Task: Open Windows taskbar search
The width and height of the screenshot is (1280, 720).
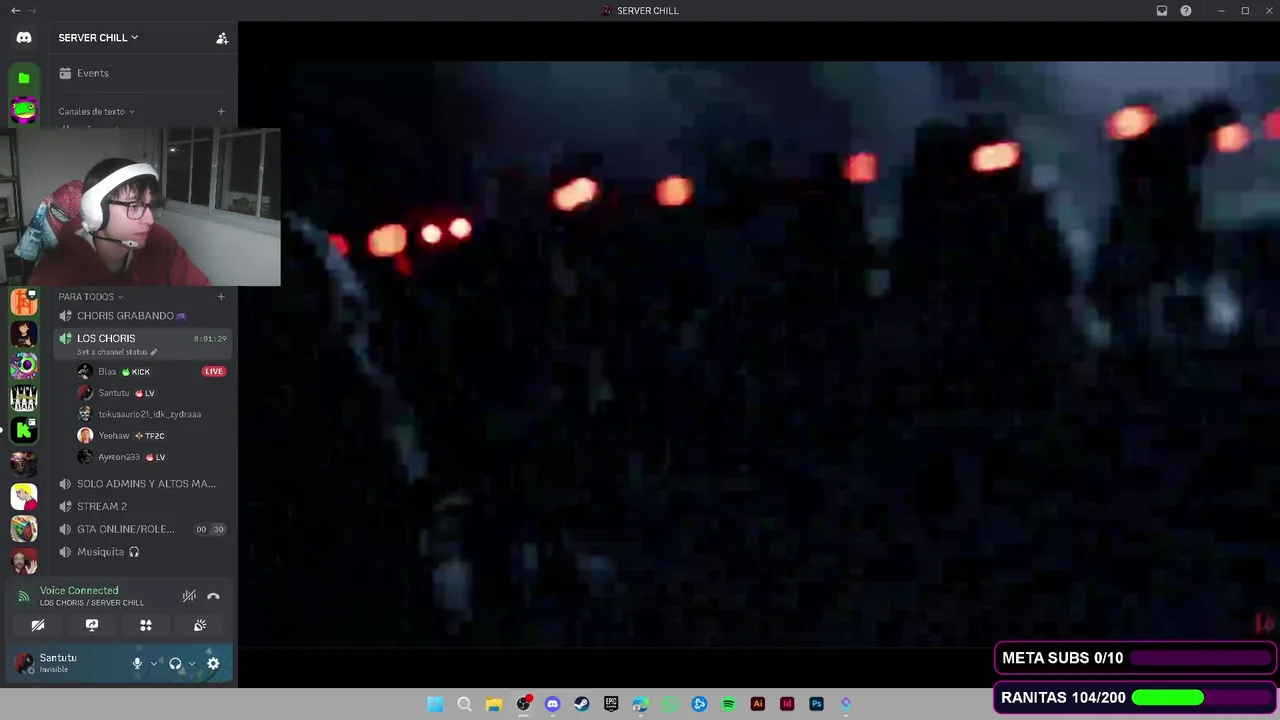Action: [x=464, y=704]
